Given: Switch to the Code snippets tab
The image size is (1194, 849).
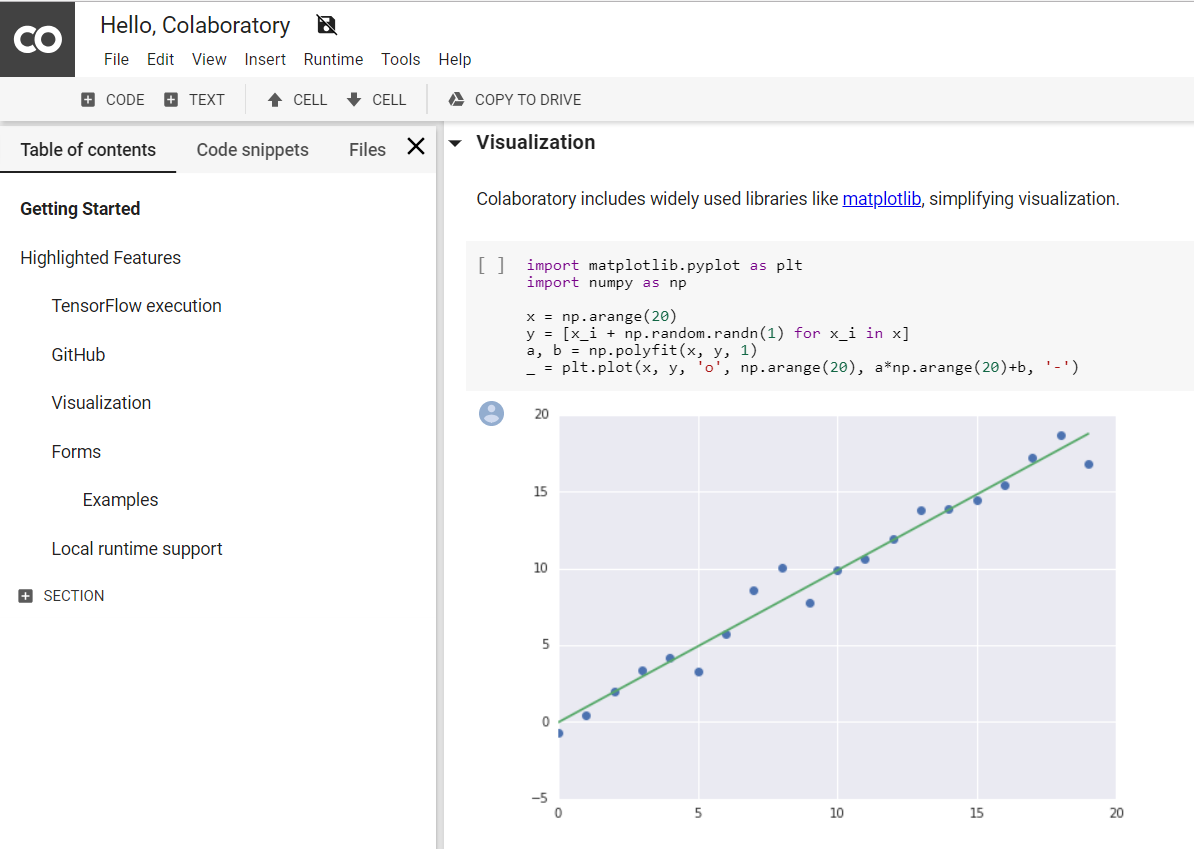Looking at the screenshot, I should click(252, 150).
